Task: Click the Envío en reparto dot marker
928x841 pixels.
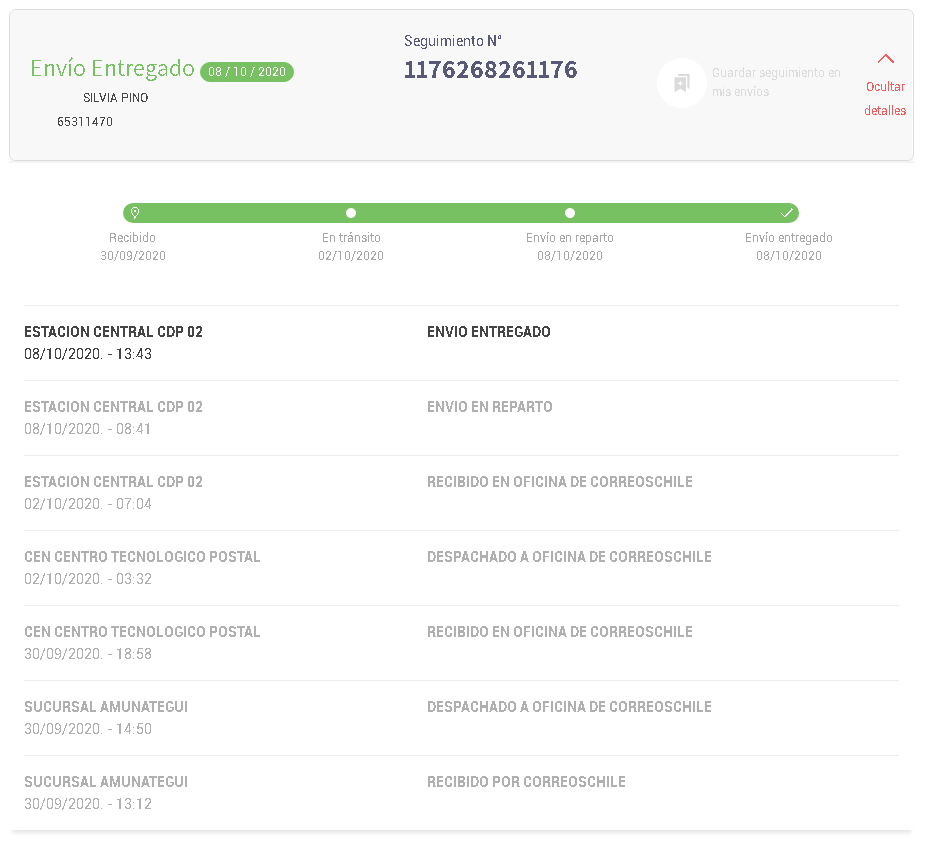Action: tap(570, 213)
